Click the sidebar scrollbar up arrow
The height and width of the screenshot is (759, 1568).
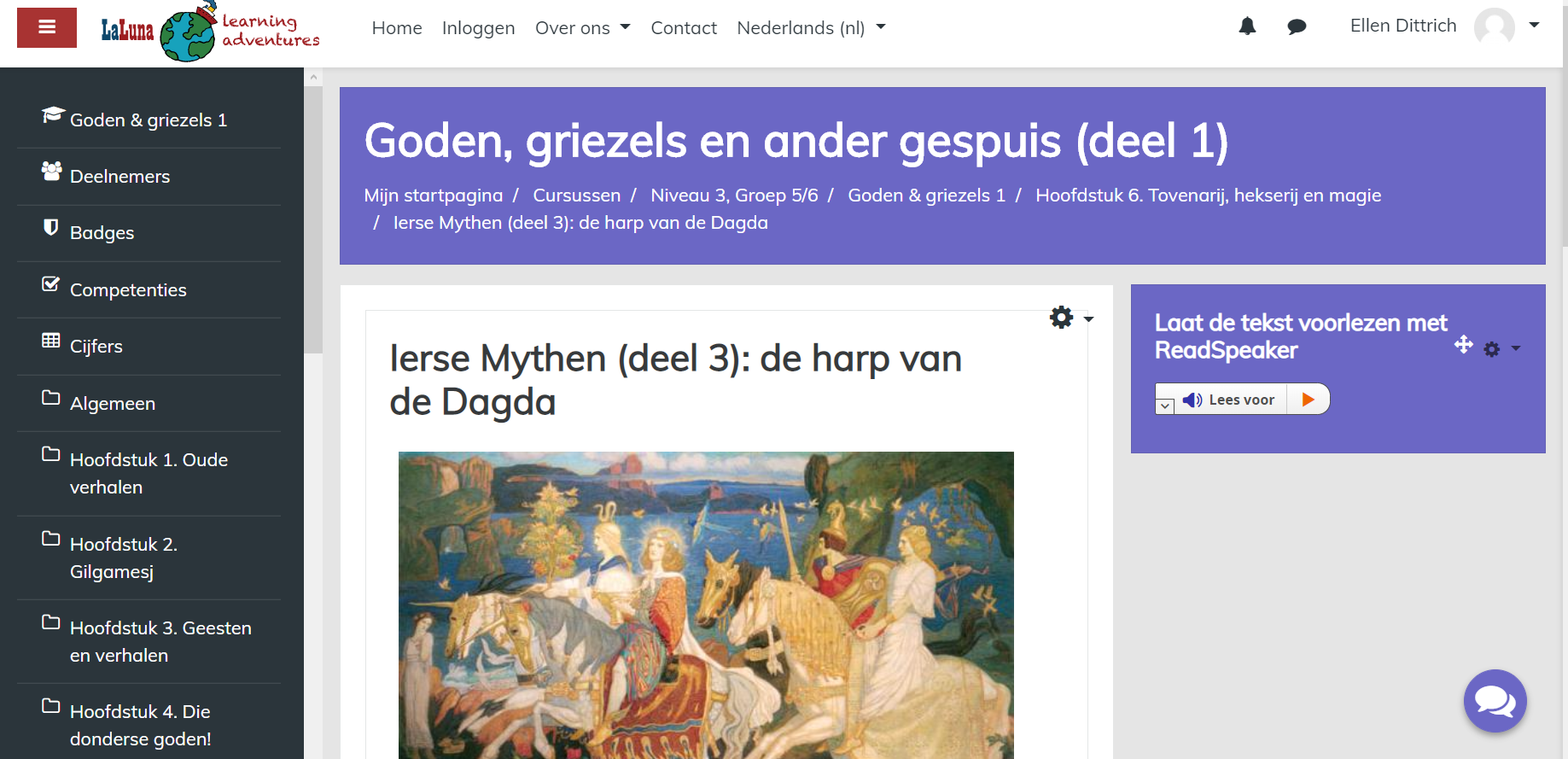tap(313, 77)
